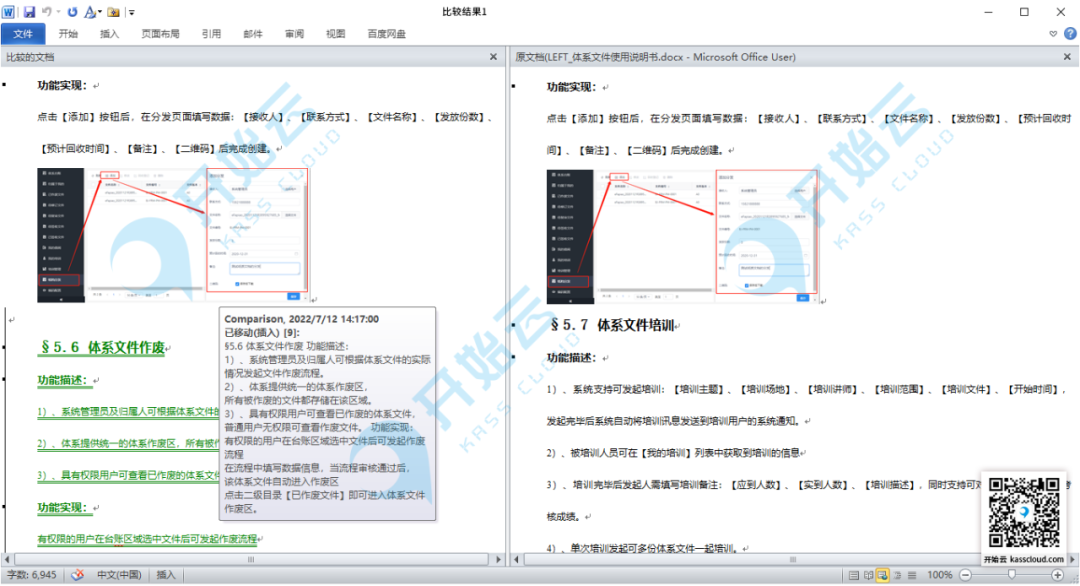Click the Save icon in quick access toolbar
This screenshot has height=586, width=1080.
point(29,12)
